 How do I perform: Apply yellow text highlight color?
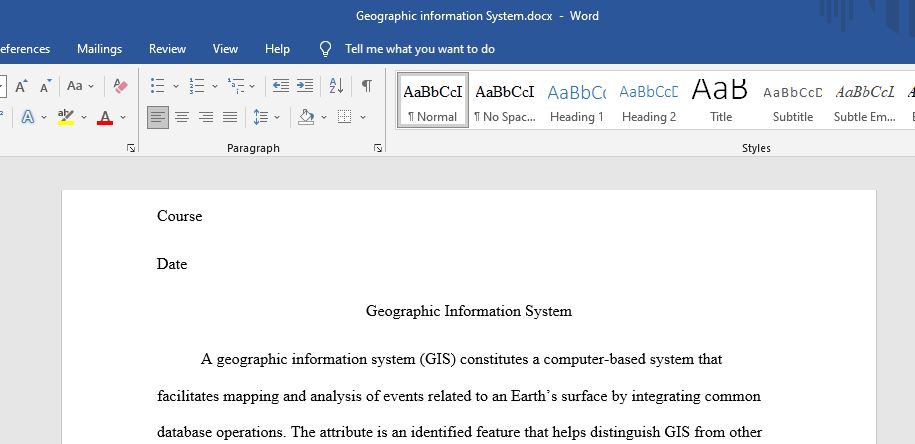point(66,117)
